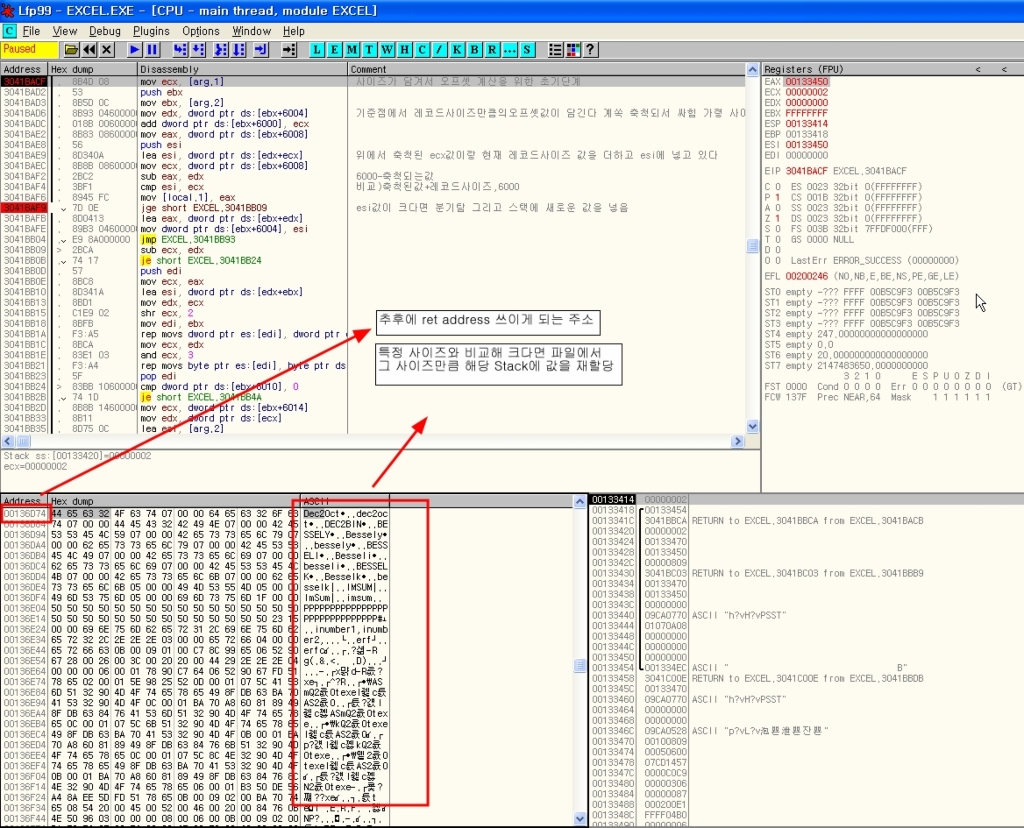Screen dimensions: 1024x828
Task: Open the Window menu
Action: click(x=251, y=31)
